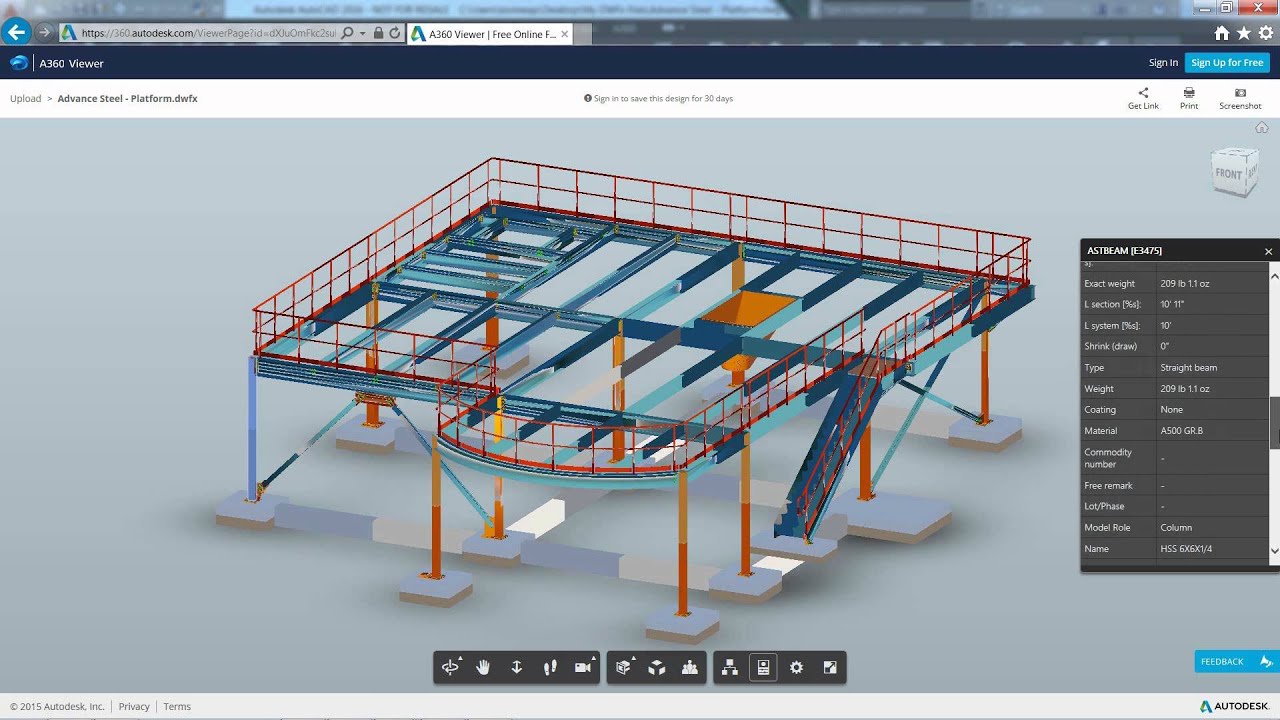Screen dimensions: 1280x720
Task: Click browser Home icon
Action: click(1221, 33)
